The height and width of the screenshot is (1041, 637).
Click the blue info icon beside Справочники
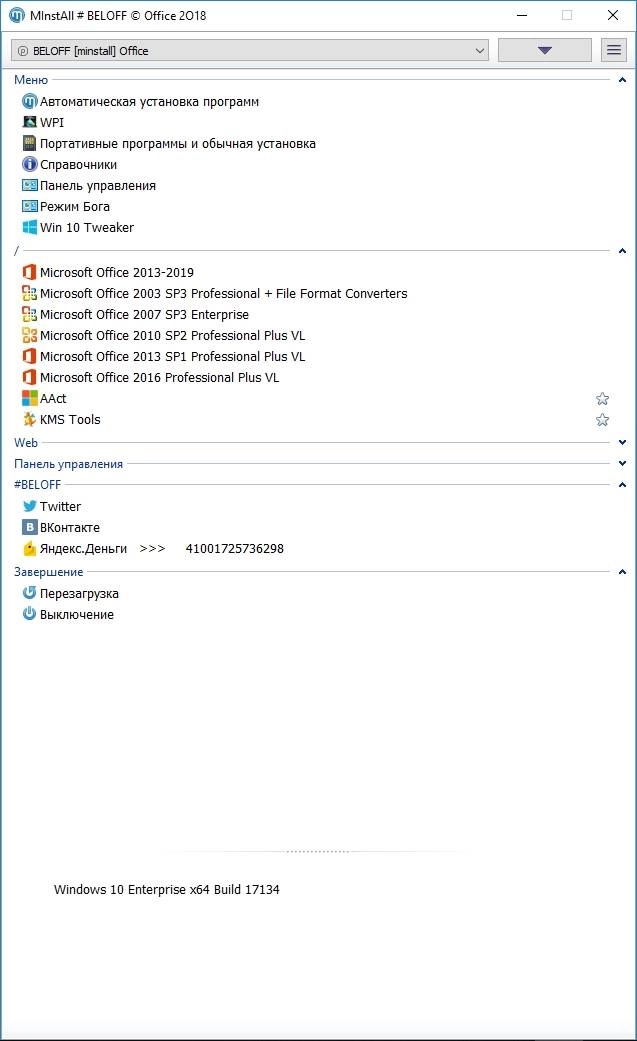point(29,164)
